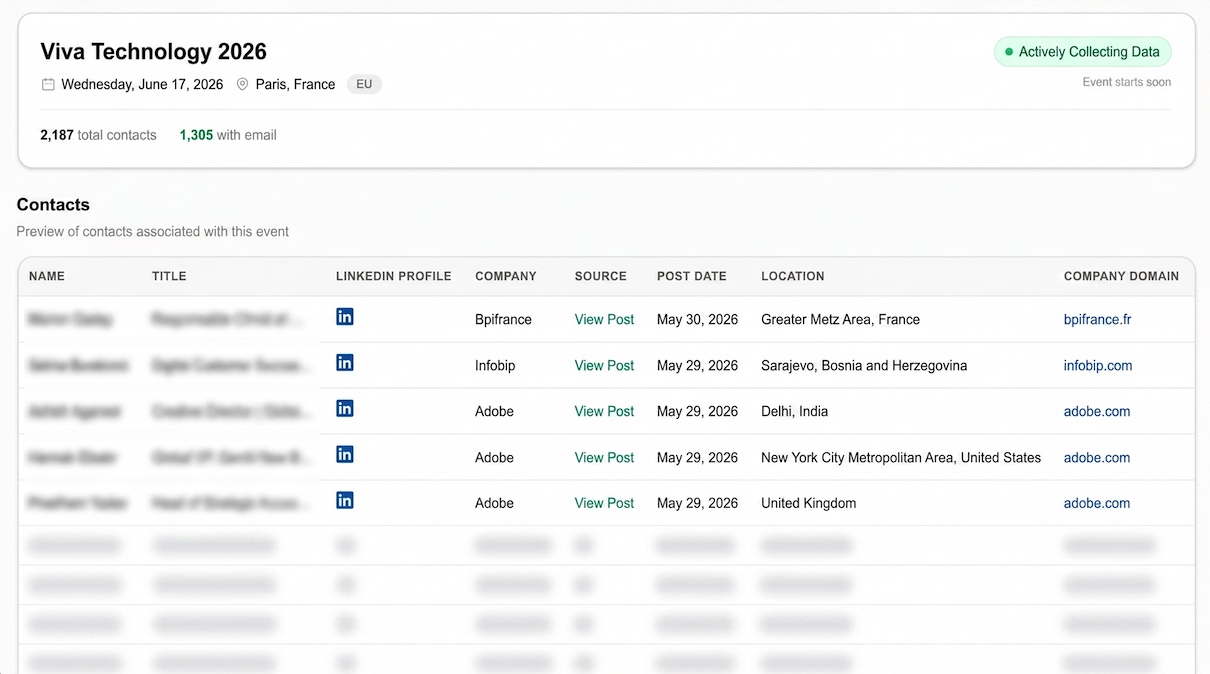Select the Company column header

pos(506,276)
